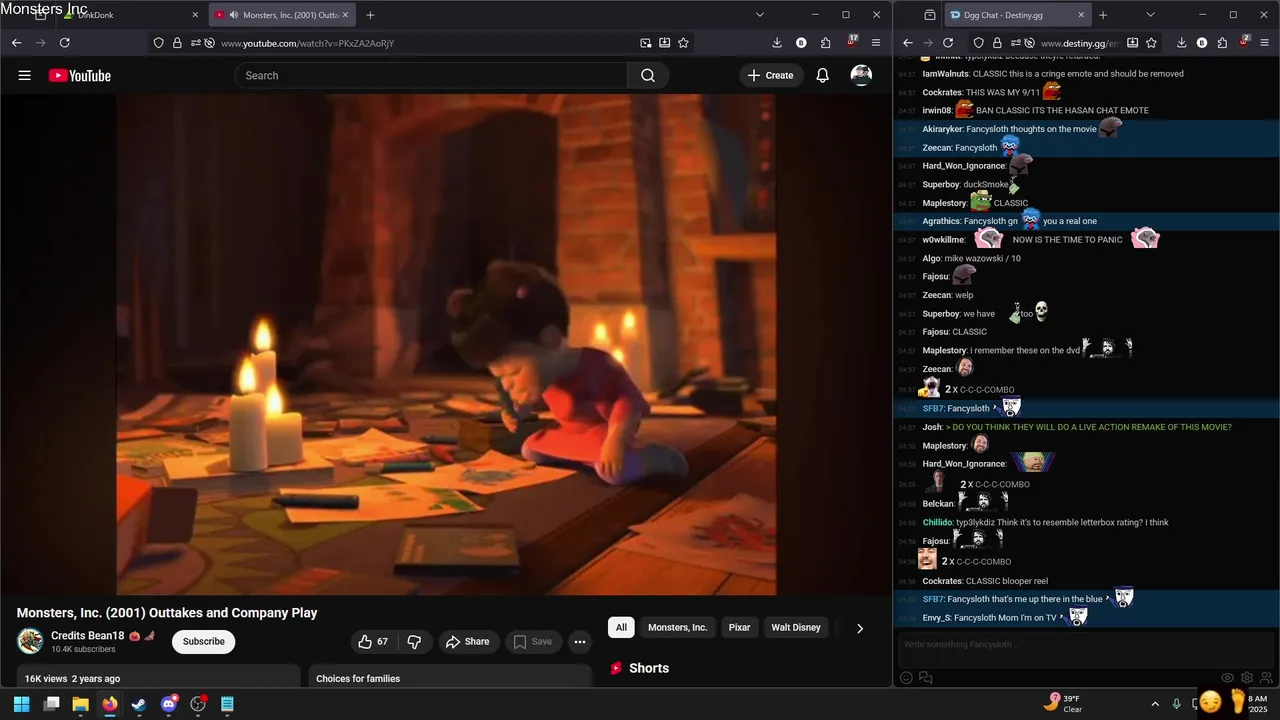The height and width of the screenshot is (720, 1280).
Task: Switch to the DinkDonk browser tab
Action: (x=118, y=15)
